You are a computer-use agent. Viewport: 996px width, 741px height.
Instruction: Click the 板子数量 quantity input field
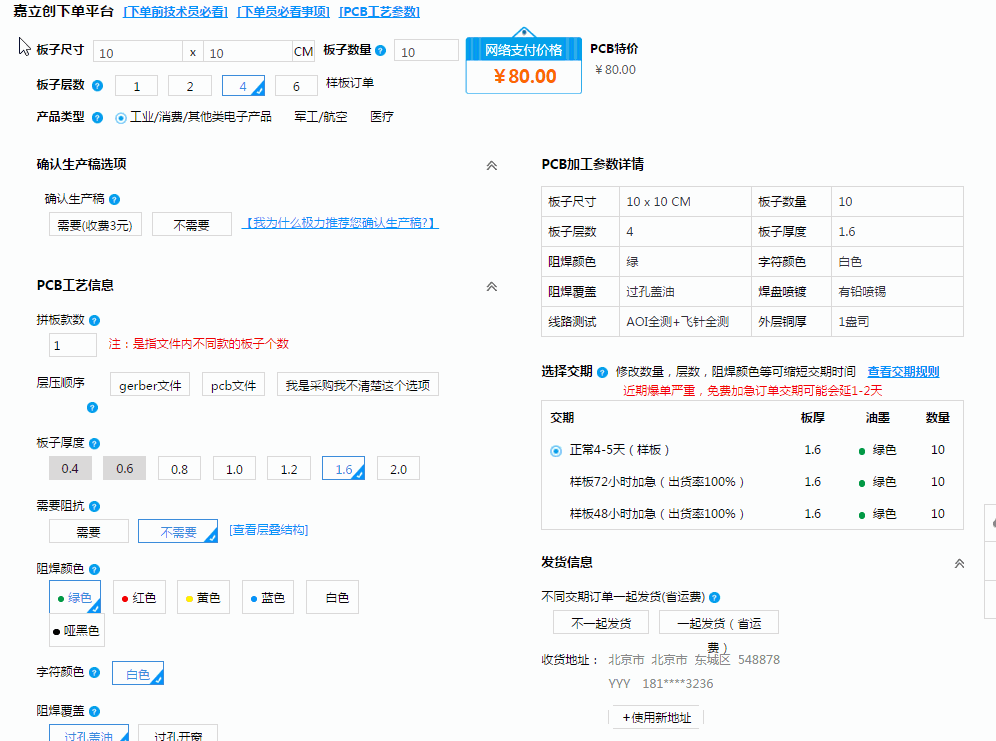[426, 50]
